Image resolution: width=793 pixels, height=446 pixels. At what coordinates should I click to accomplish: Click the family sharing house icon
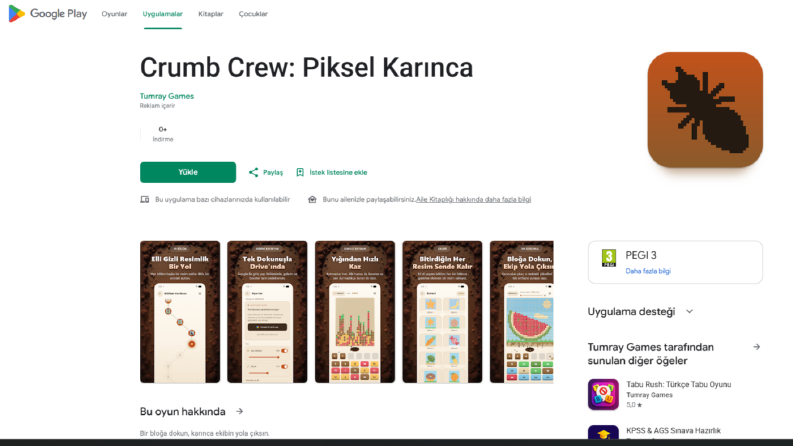pyautogui.click(x=312, y=200)
